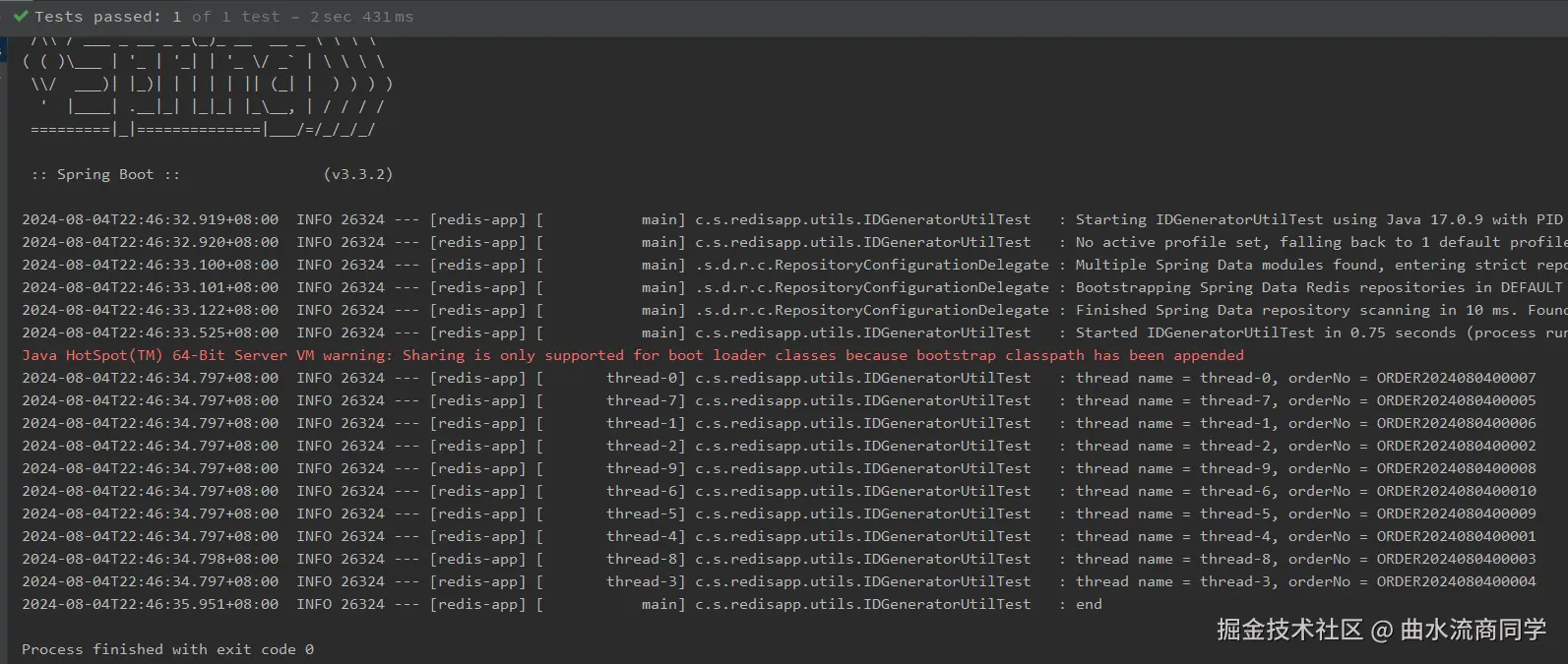This screenshot has height=664, width=1568.
Task: Click the timestamp 2024-08-04T22:46:34.798+08:00
Action: (x=151, y=559)
